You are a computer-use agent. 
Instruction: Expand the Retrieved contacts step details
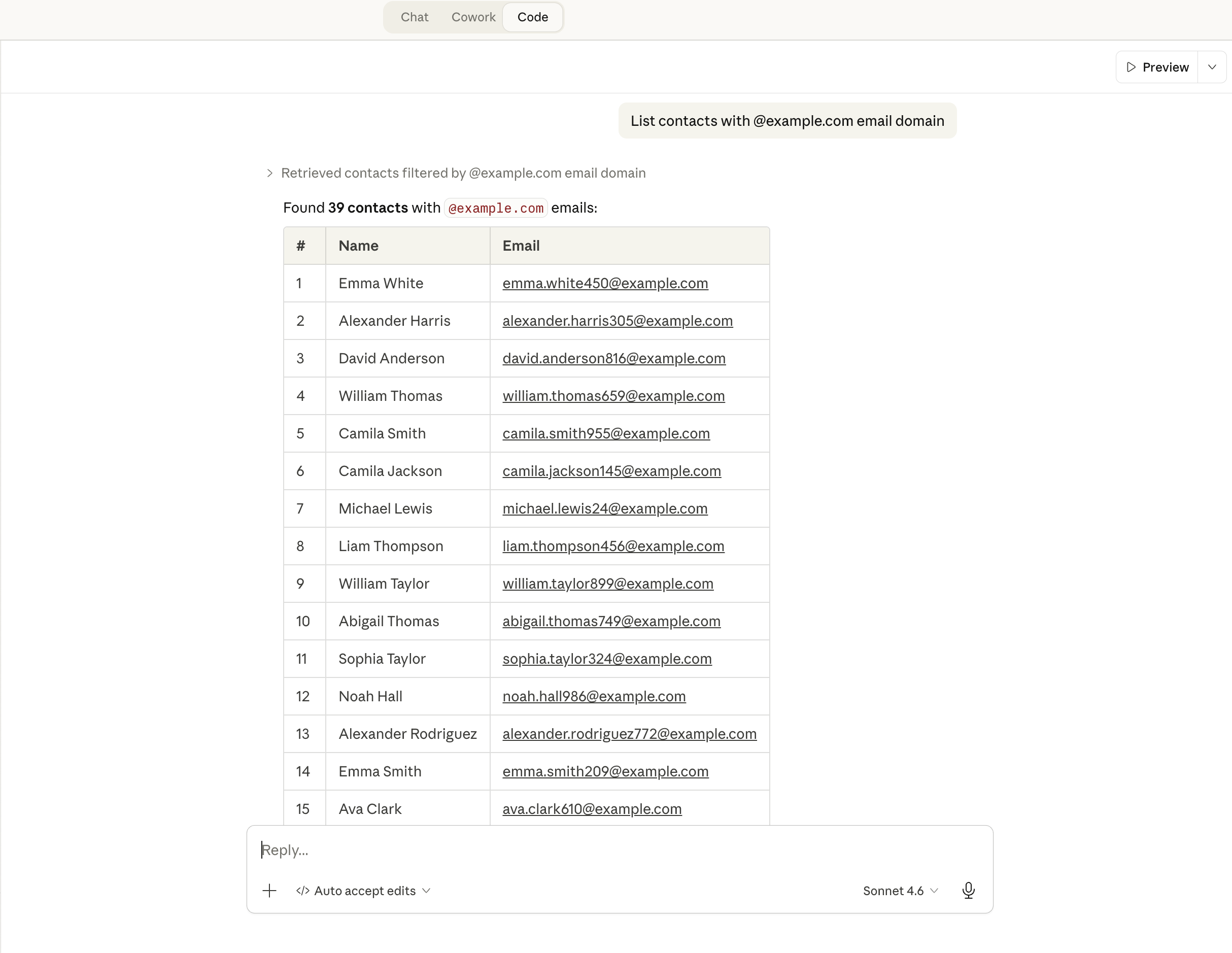click(269, 173)
